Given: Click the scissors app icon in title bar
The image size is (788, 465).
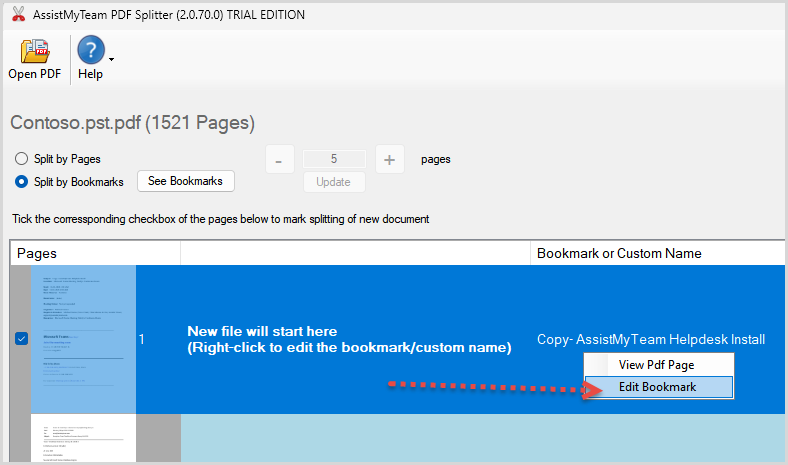Looking at the screenshot, I should (x=17, y=15).
